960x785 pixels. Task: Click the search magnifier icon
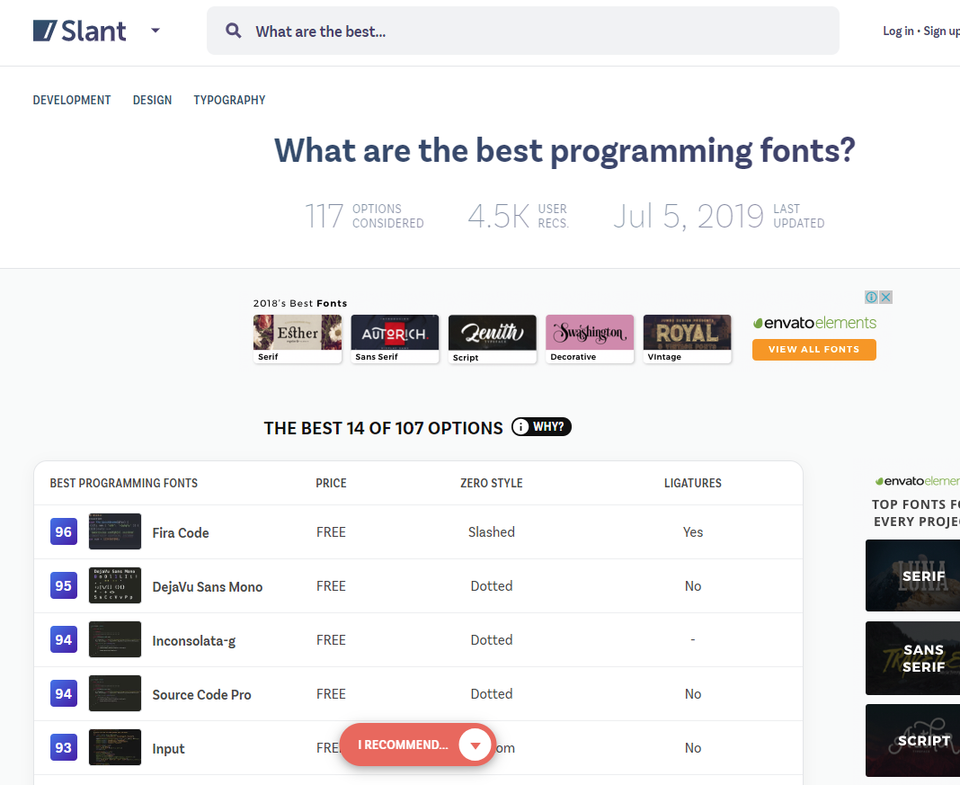pyautogui.click(x=233, y=31)
